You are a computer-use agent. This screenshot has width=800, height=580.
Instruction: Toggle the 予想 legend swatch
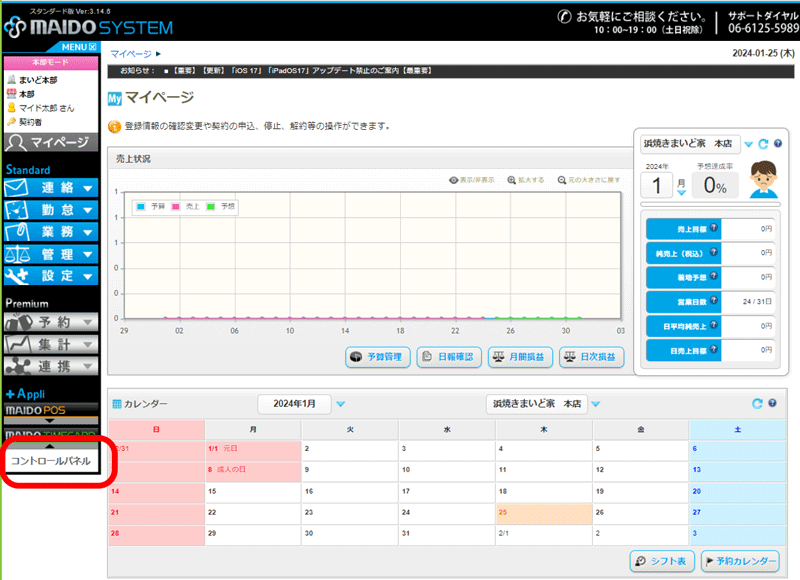[x=210, y=207]
